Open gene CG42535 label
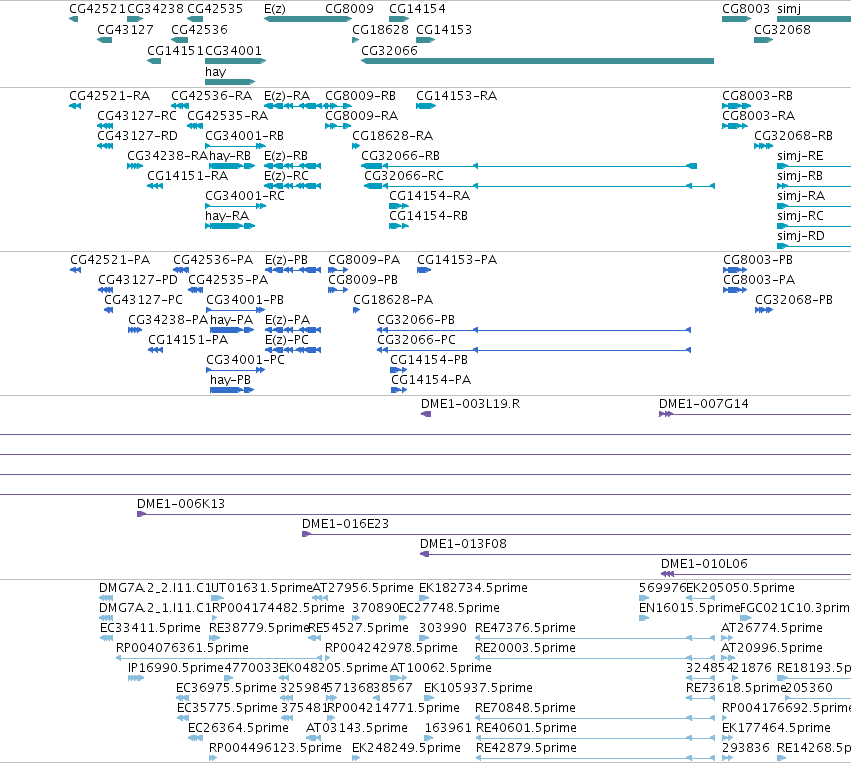 pos(215,9)
